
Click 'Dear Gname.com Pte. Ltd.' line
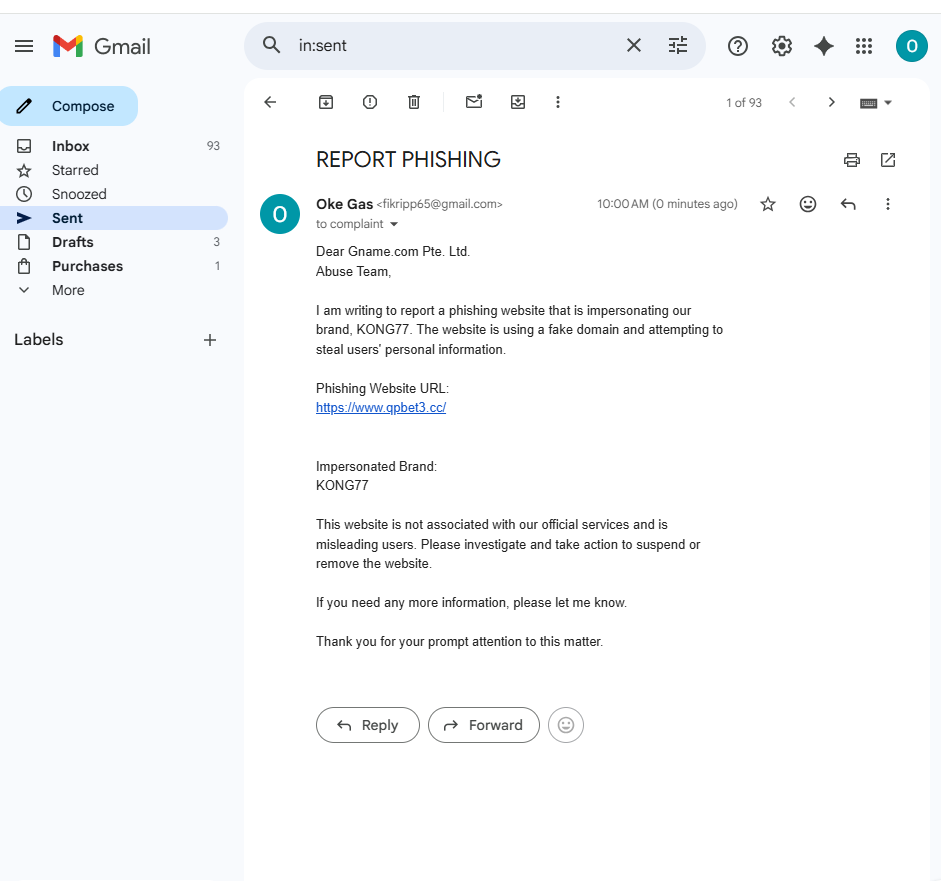(393, 251)
